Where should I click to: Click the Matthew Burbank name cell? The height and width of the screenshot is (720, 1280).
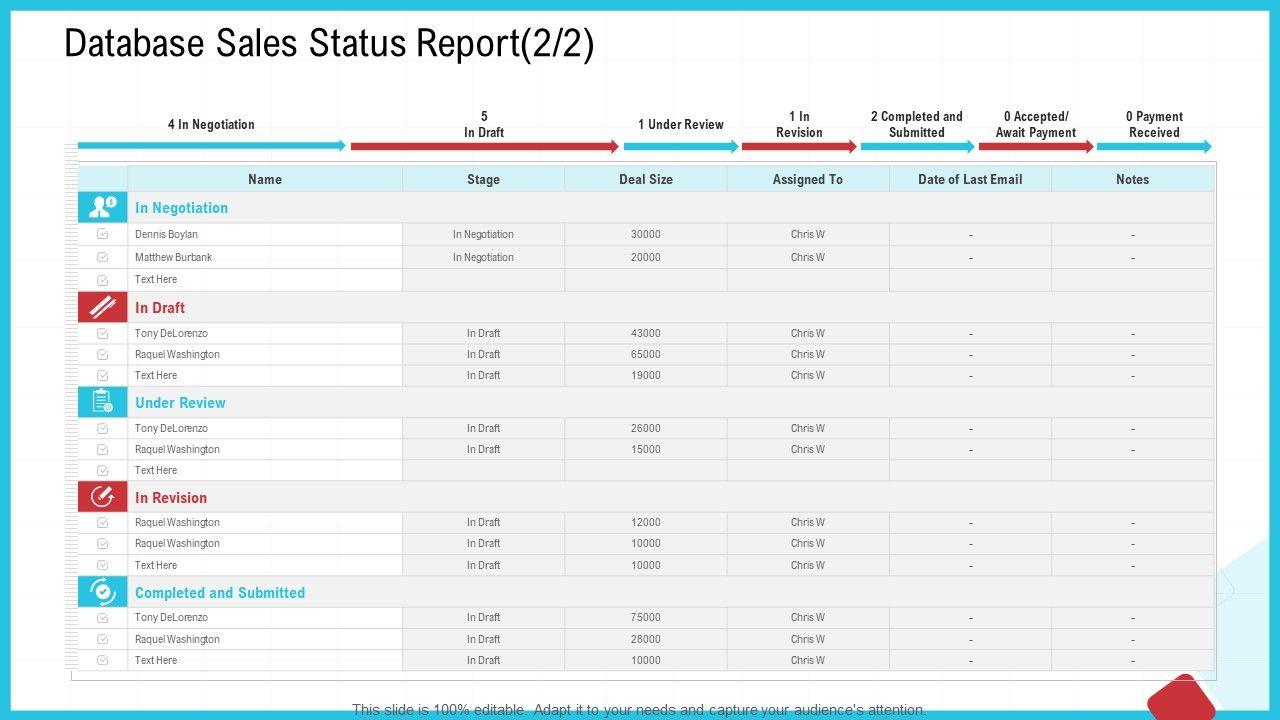point(265,257)
